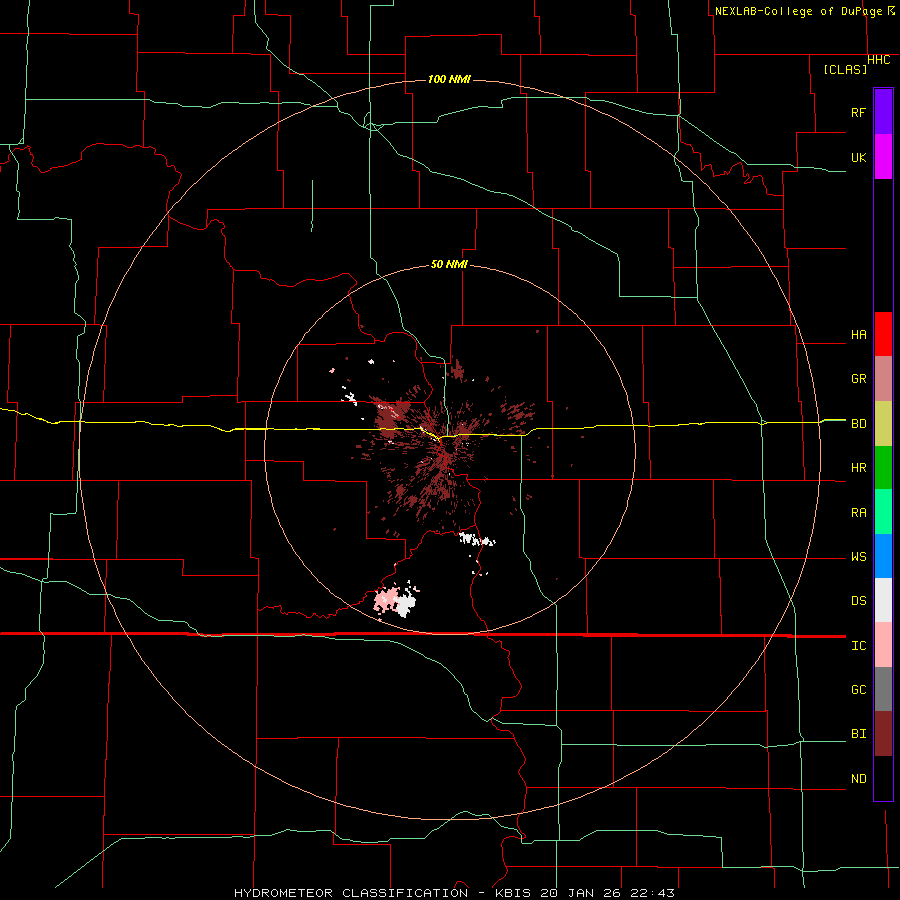Image resolution: width=900 pixels, height=900 pixels.
Task: Click the HA red legend swatch
Action: [883, 334]
